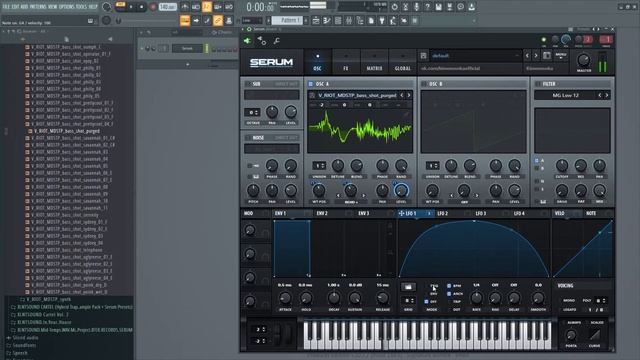Open the default preset name dropdown
This screenshot has width=640, height=360.
(476, 56)
